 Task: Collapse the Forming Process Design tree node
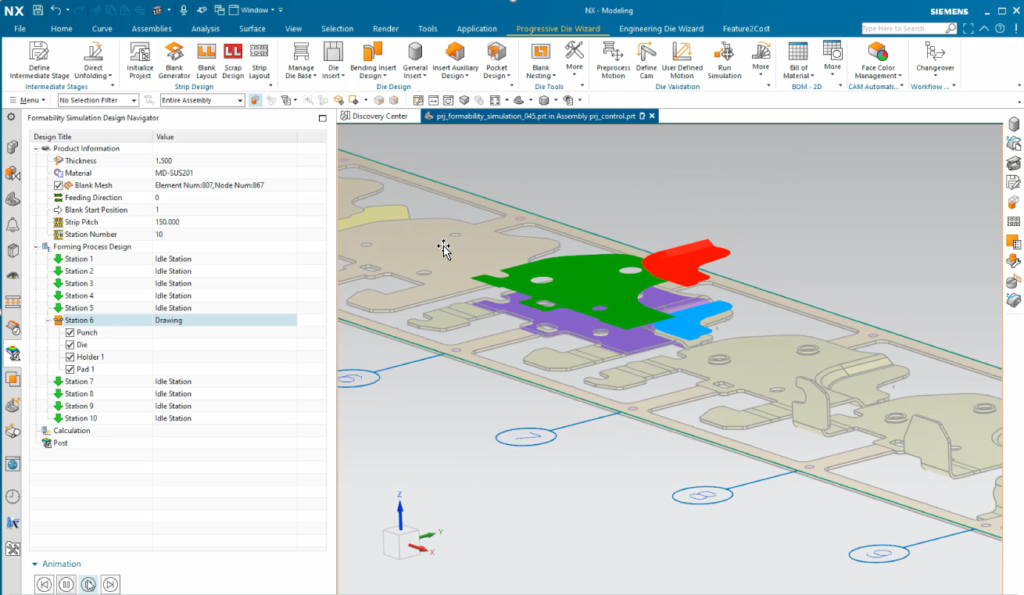click(35, 245)
